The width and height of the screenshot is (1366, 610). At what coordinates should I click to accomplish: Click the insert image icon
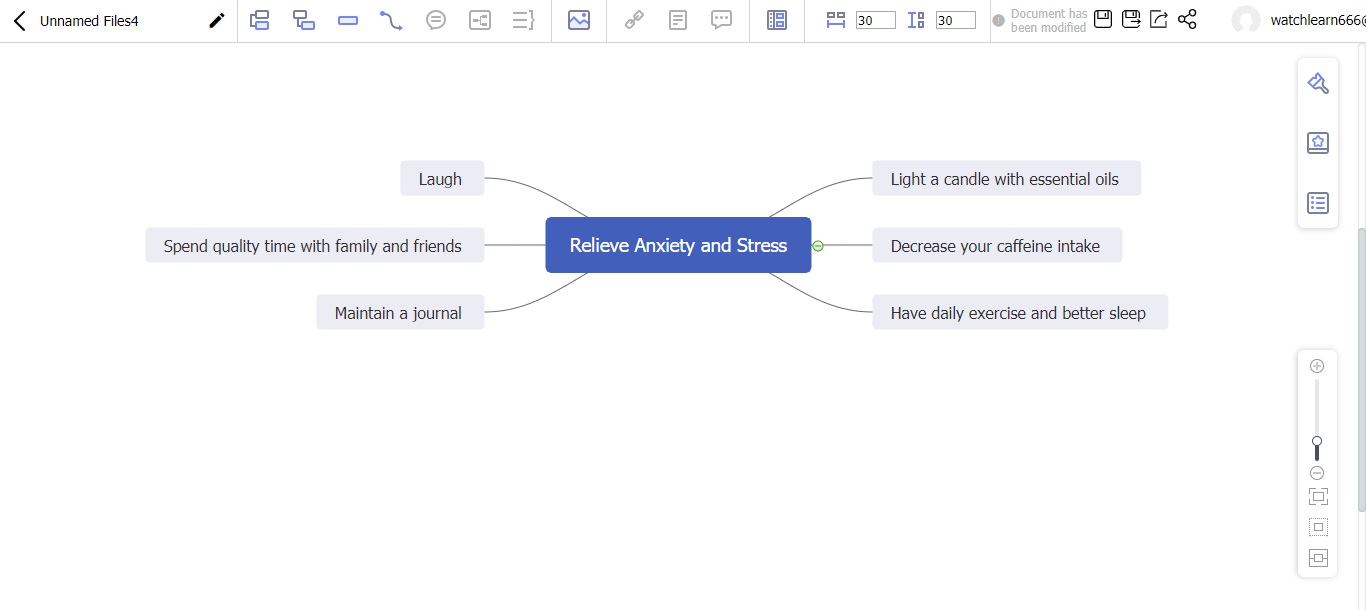(x=578, y=20)
